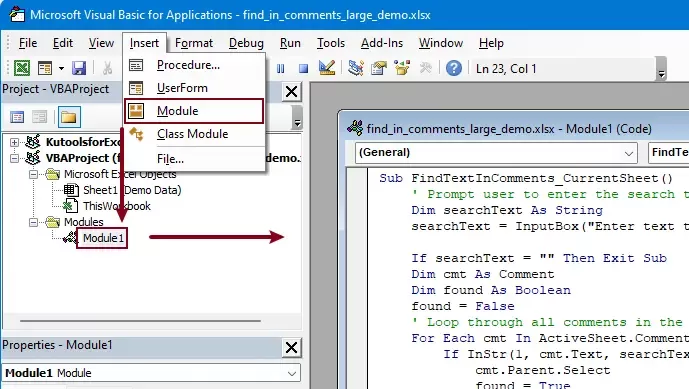
Task: Choose File... from Insert menu
Action: coord(194,159)
